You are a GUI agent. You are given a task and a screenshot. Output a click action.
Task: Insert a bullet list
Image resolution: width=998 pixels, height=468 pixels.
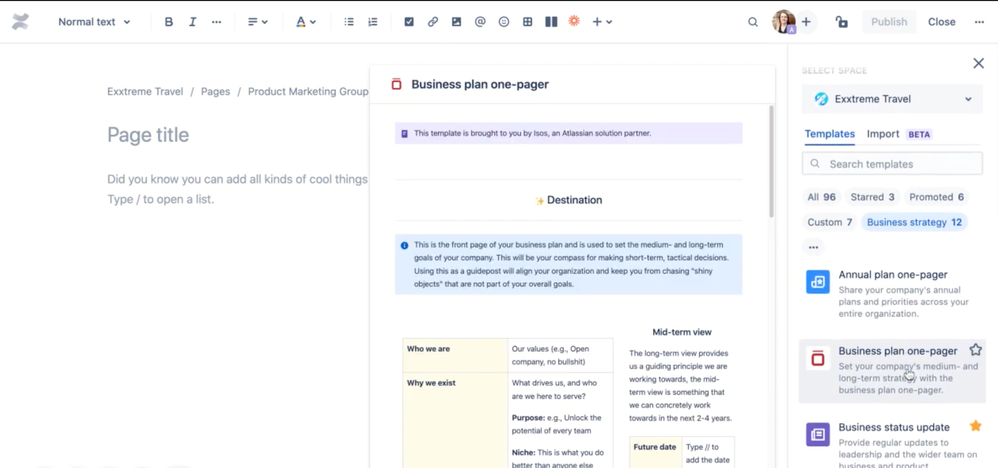[349, 22]
